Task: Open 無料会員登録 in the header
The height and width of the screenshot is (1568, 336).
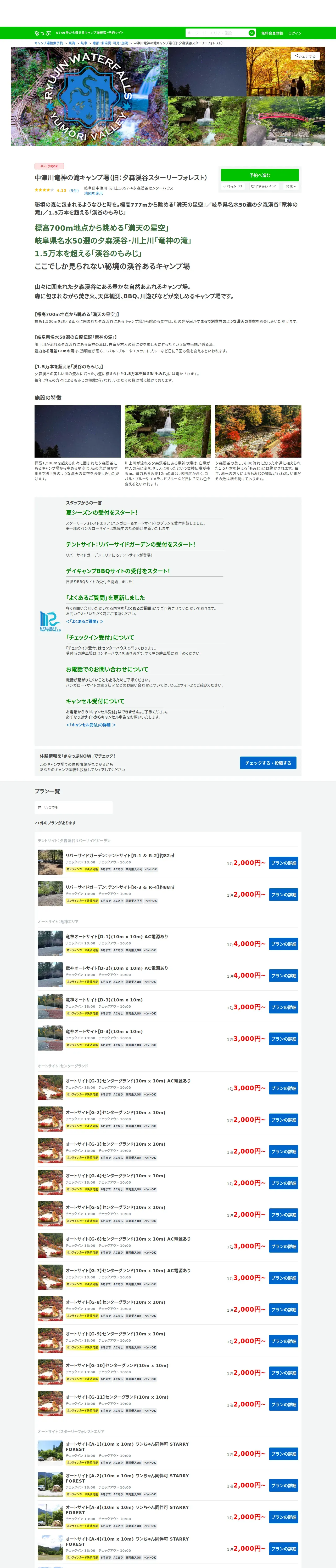Action: 272,33
